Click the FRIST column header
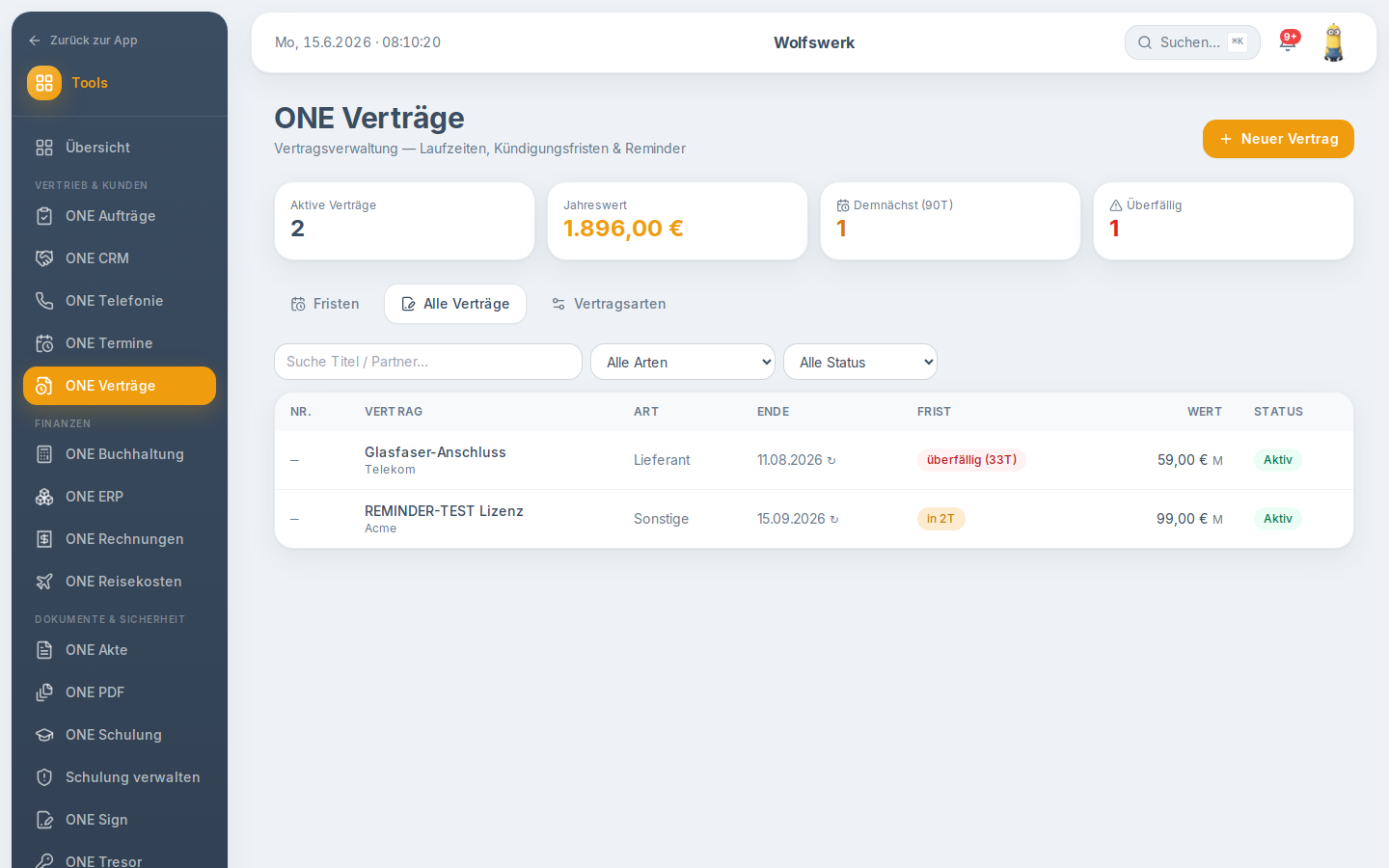1389x868 pixels. (x=934, y=412)
